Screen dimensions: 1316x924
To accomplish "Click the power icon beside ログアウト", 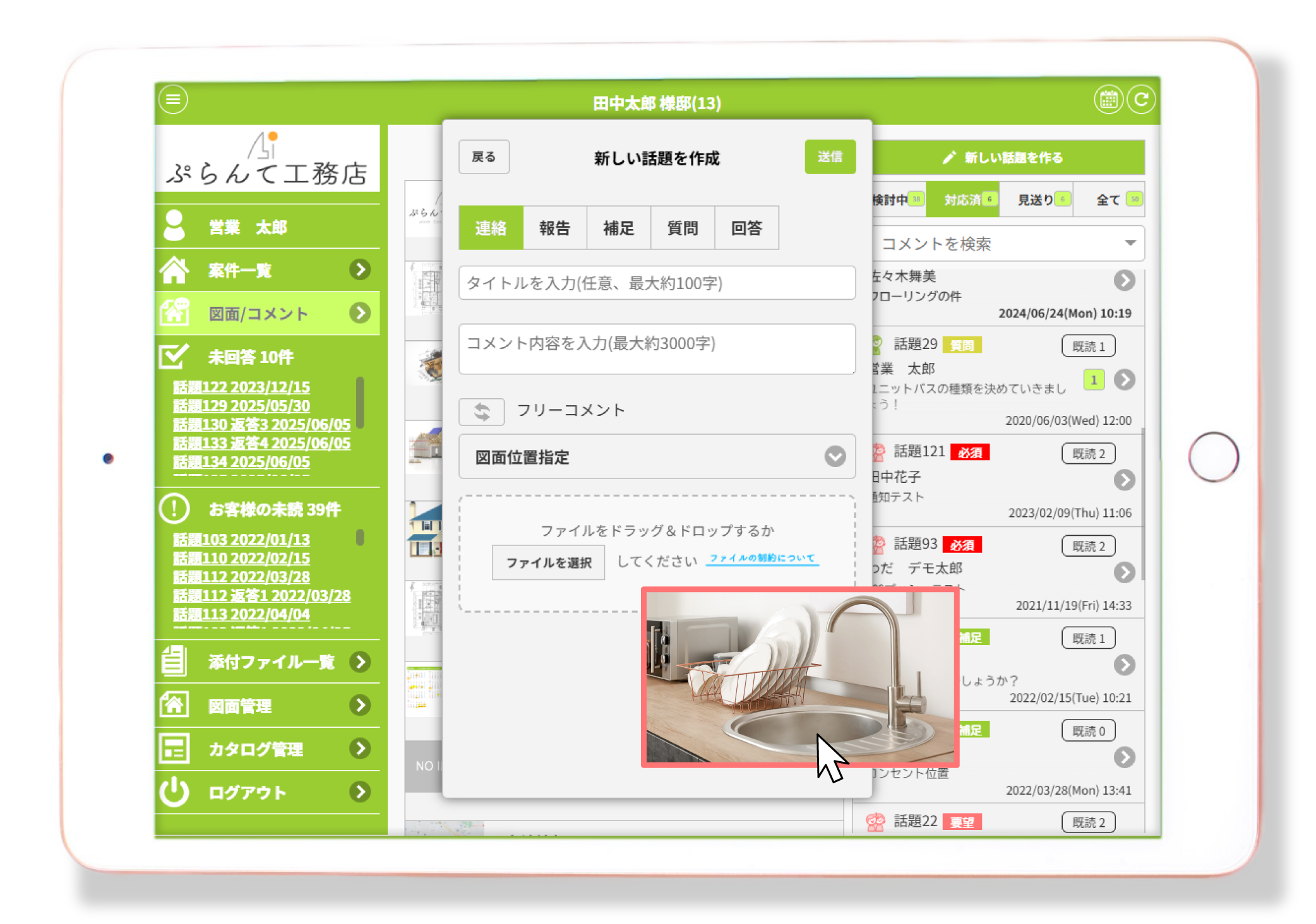I will 174,791.
